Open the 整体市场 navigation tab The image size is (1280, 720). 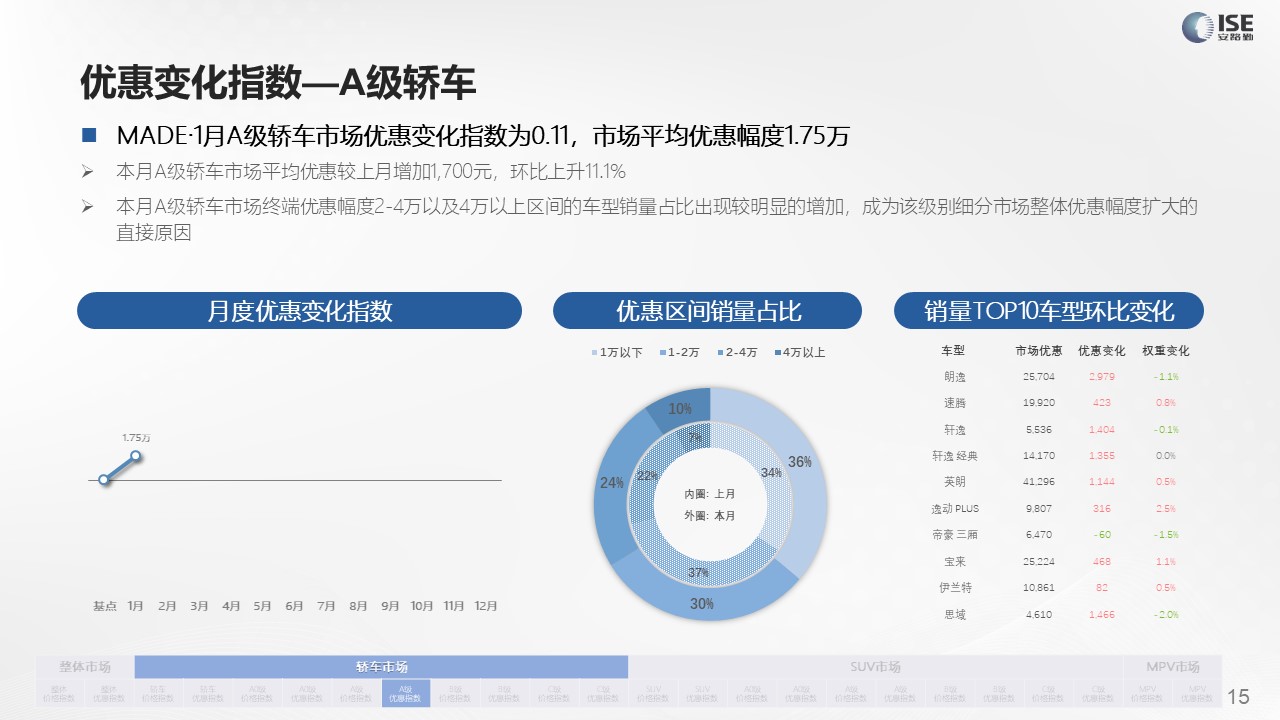(85, 667)
